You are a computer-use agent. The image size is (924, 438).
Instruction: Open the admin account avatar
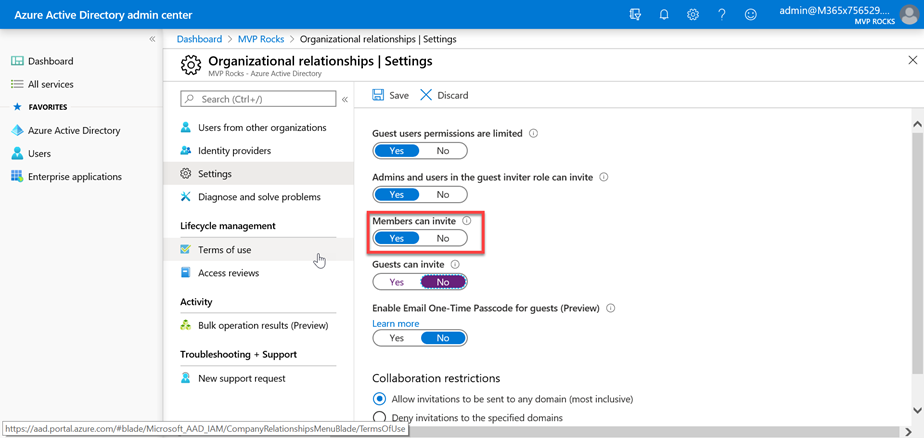910,14
